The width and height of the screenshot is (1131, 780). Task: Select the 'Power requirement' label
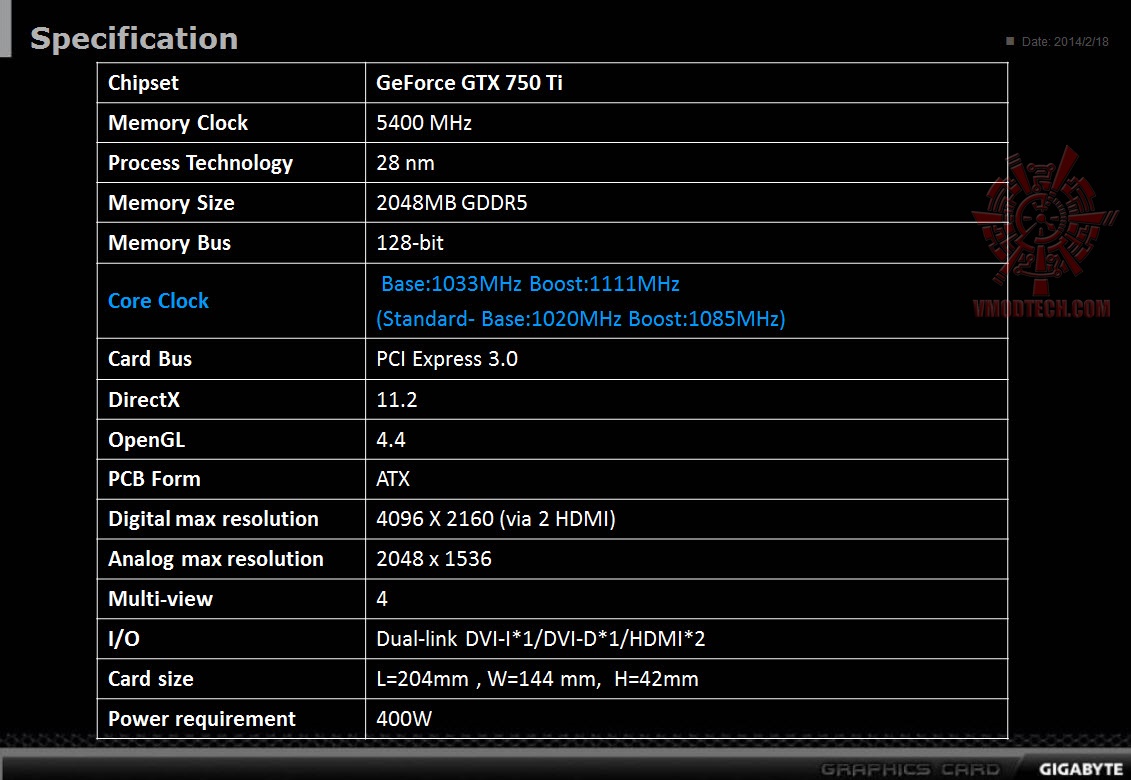201,719
